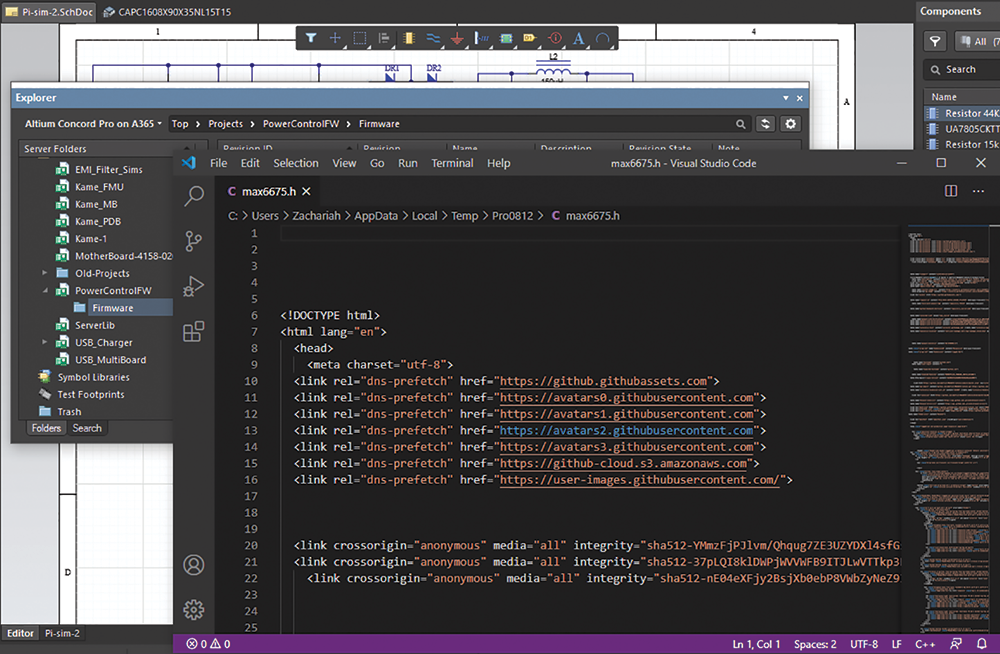
Task: Click the Explorer panel search magnifier
Action: coord(740,124)
